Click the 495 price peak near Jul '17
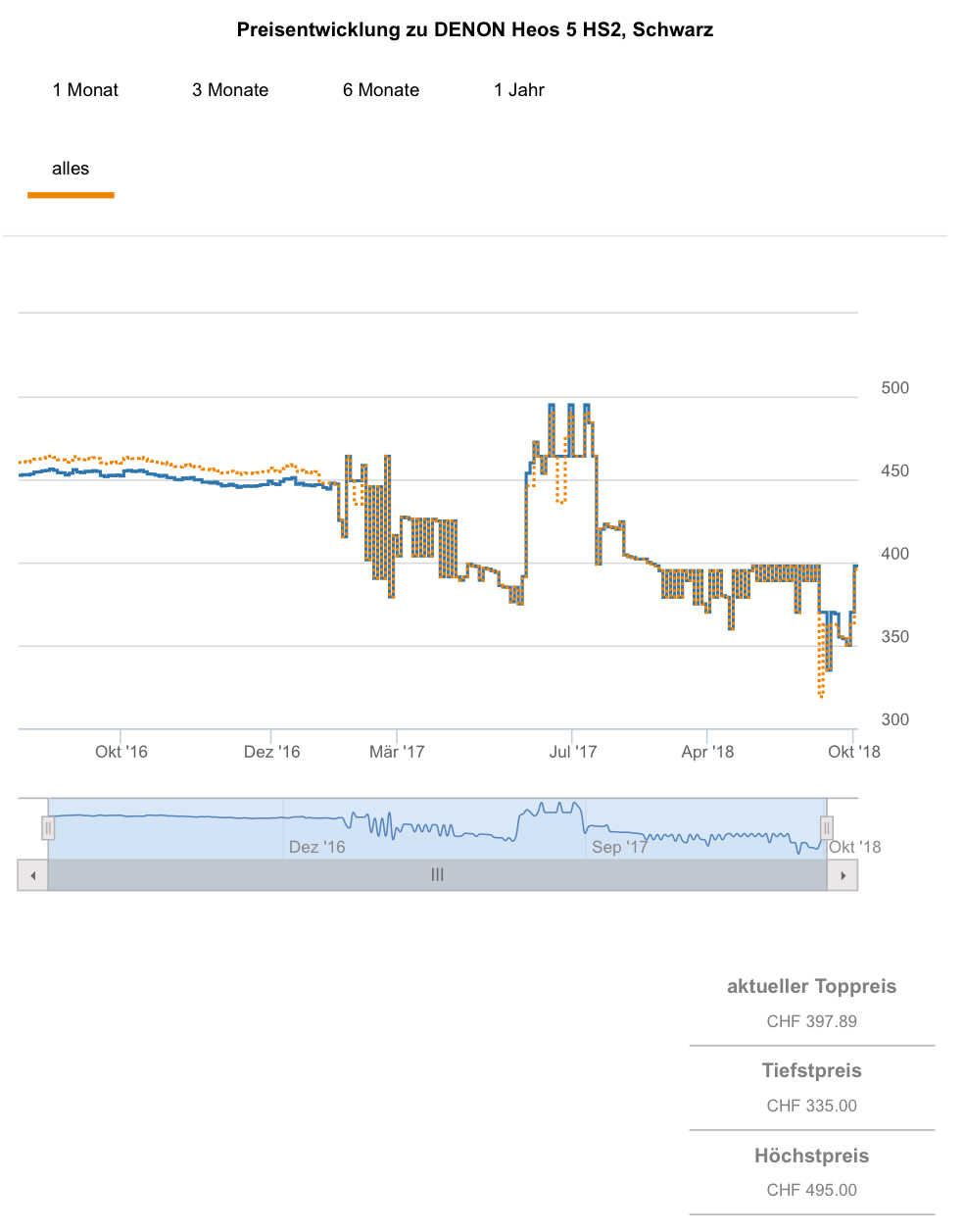Viewport: 964px width, 1232px height. (x=552, y=406)
